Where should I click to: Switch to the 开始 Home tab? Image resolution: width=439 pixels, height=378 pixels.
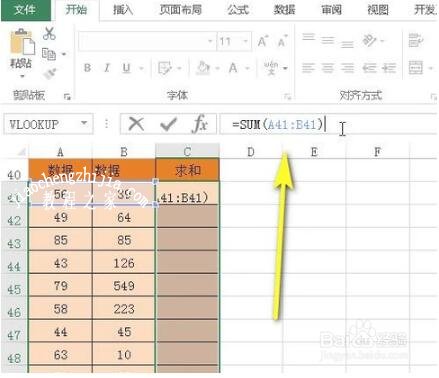(x=76, y=10)
